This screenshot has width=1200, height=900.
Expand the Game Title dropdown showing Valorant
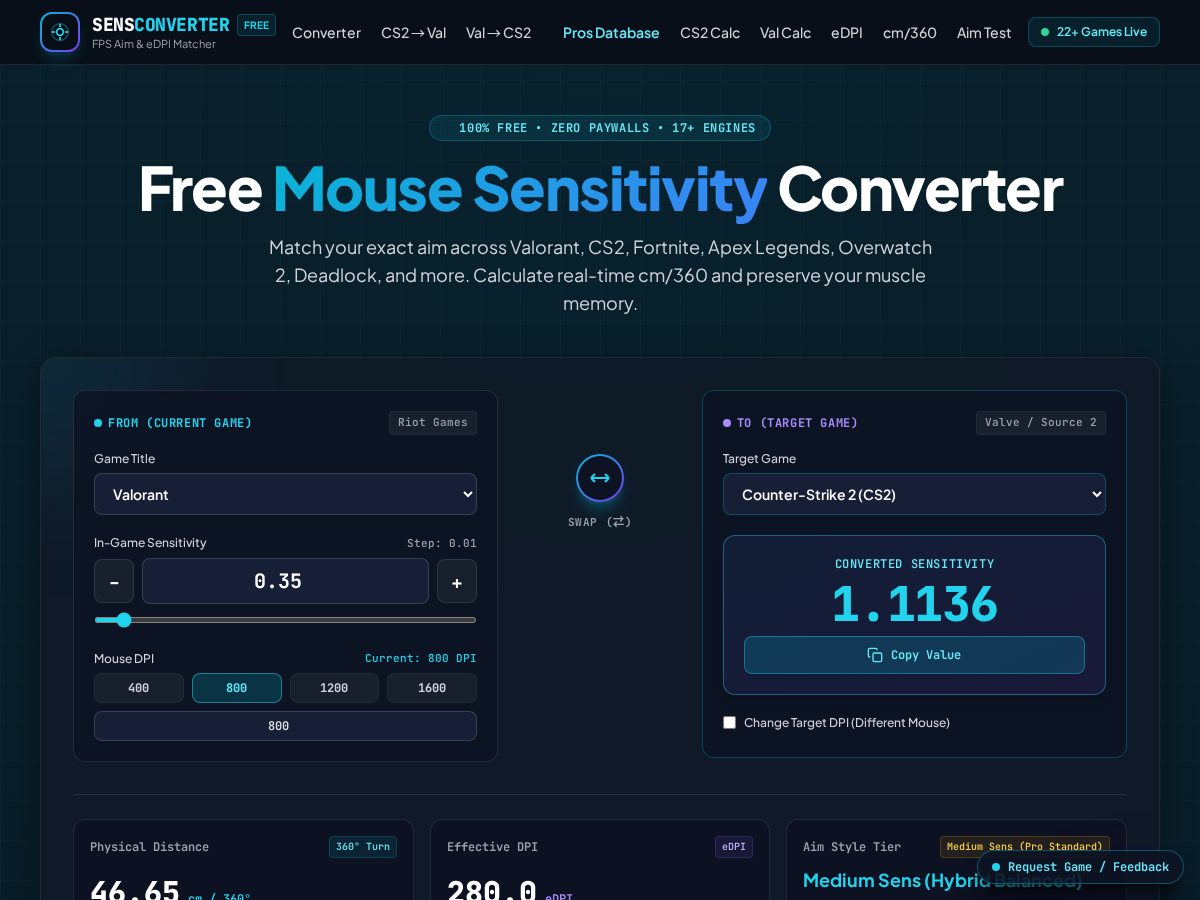coord(285,494)
